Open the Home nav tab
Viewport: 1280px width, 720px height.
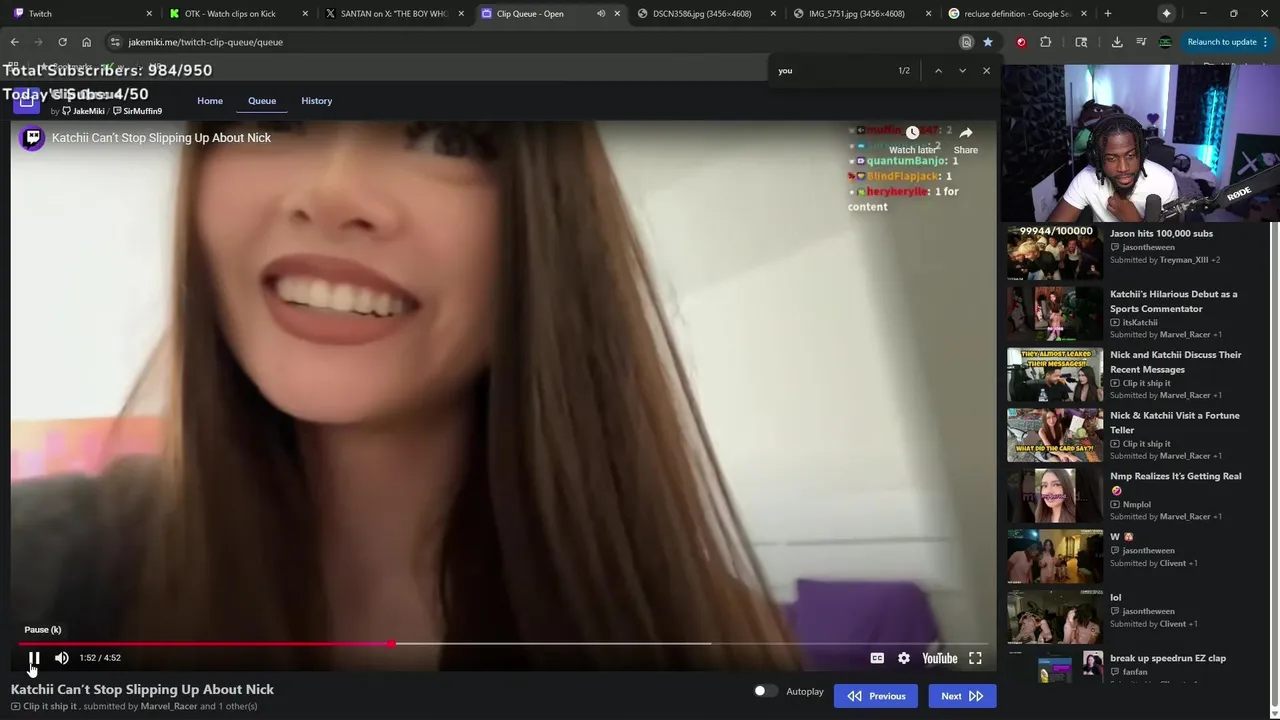[210, 101]
